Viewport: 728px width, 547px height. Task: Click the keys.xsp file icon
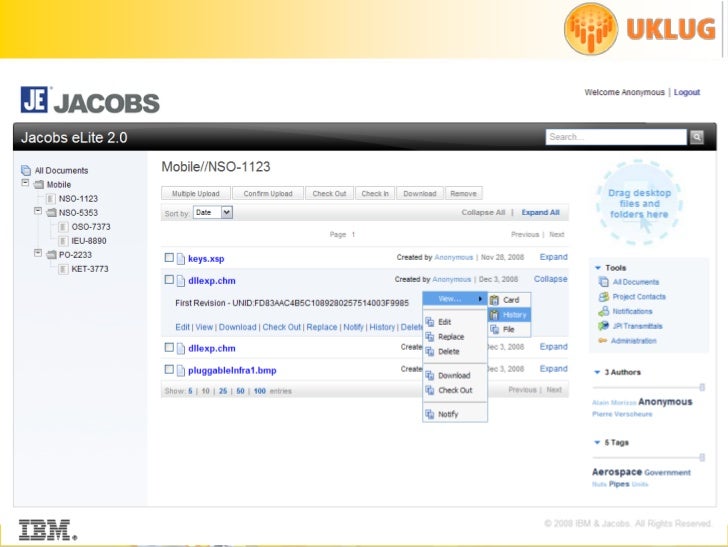tap(181, 259)
